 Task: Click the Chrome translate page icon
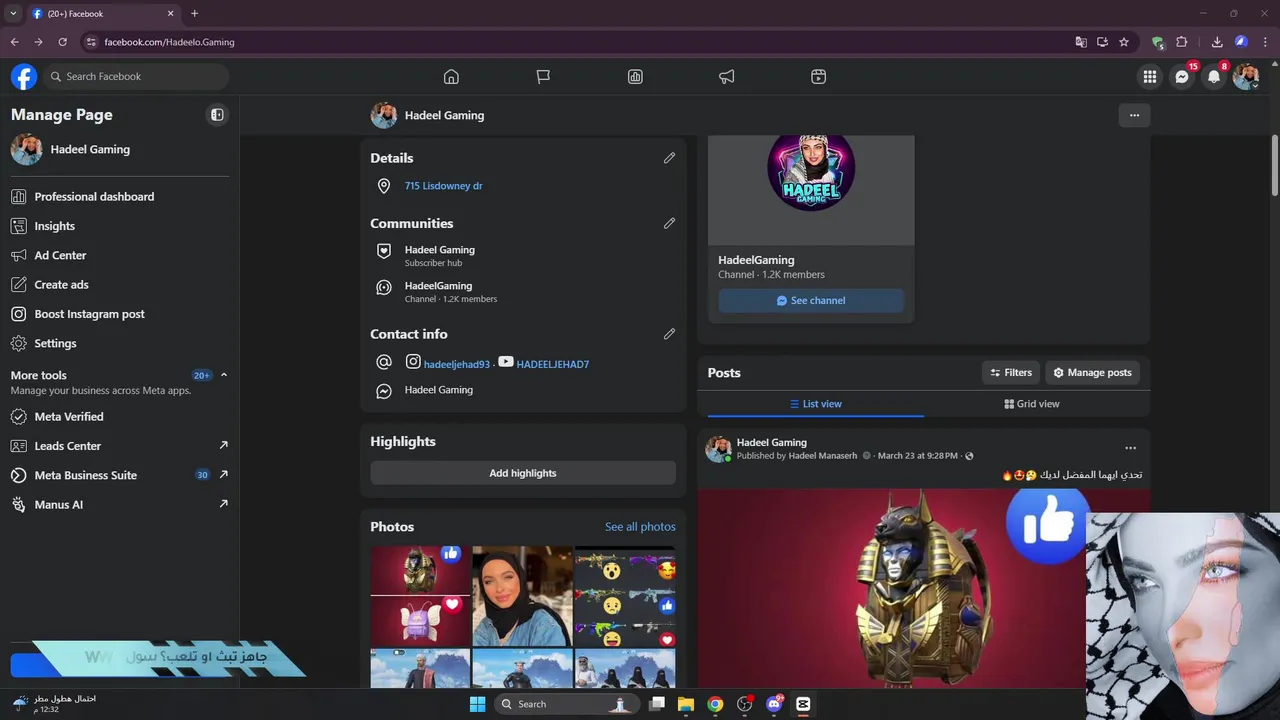point(1081,42)
